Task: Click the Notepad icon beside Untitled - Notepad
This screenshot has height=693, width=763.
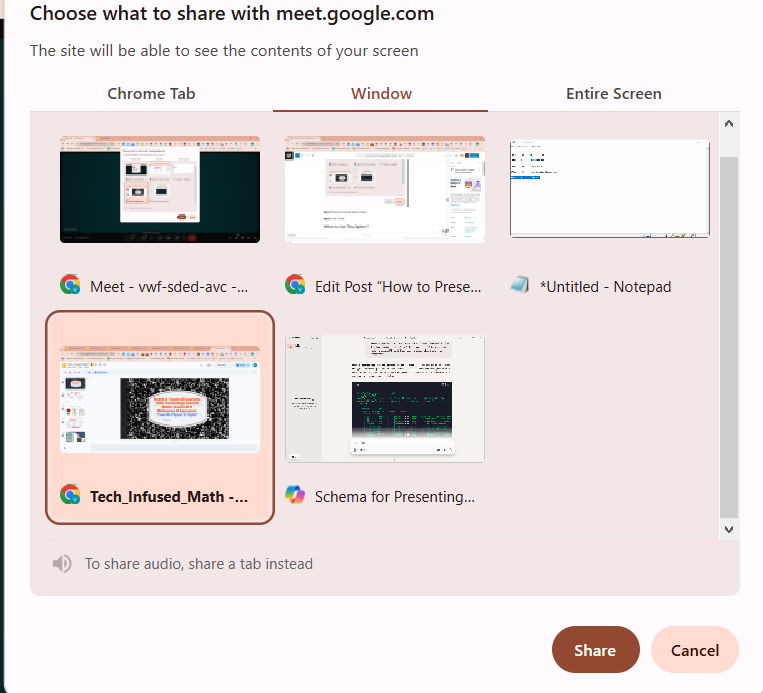Action: coord(520,285)
